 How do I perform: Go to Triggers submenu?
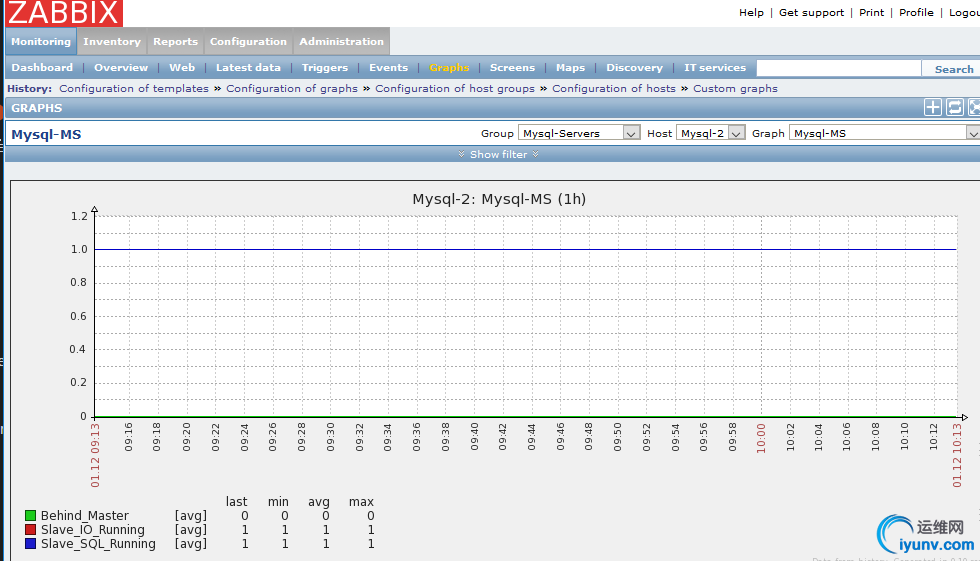pyautogui.click(x=324, y=67)
